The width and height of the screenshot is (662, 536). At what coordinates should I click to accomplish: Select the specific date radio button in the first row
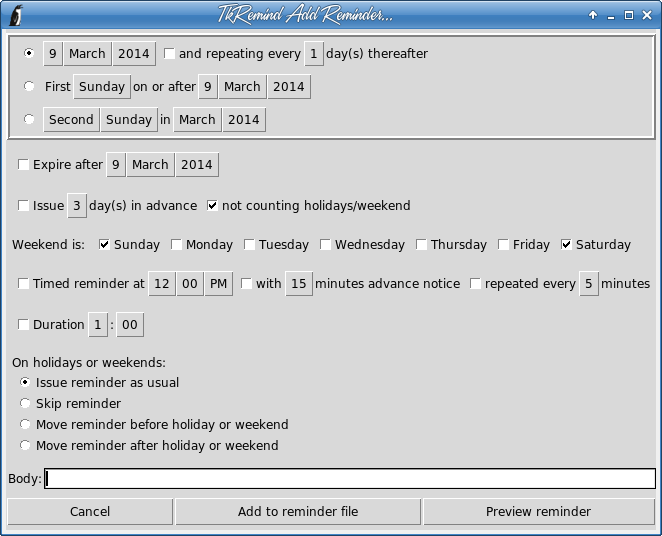(x=29, y=53)
